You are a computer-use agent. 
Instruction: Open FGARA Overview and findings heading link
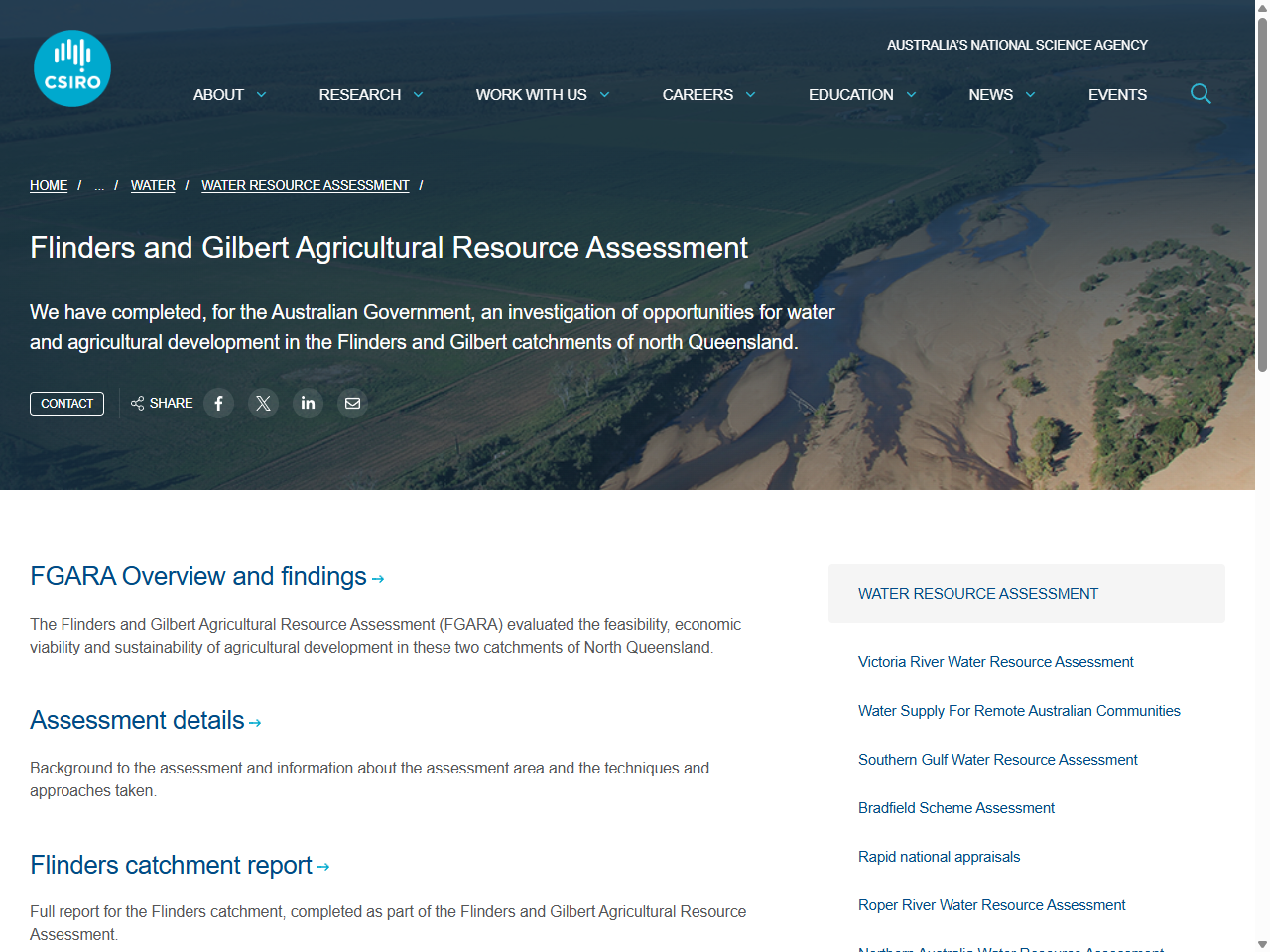[198, 576]
